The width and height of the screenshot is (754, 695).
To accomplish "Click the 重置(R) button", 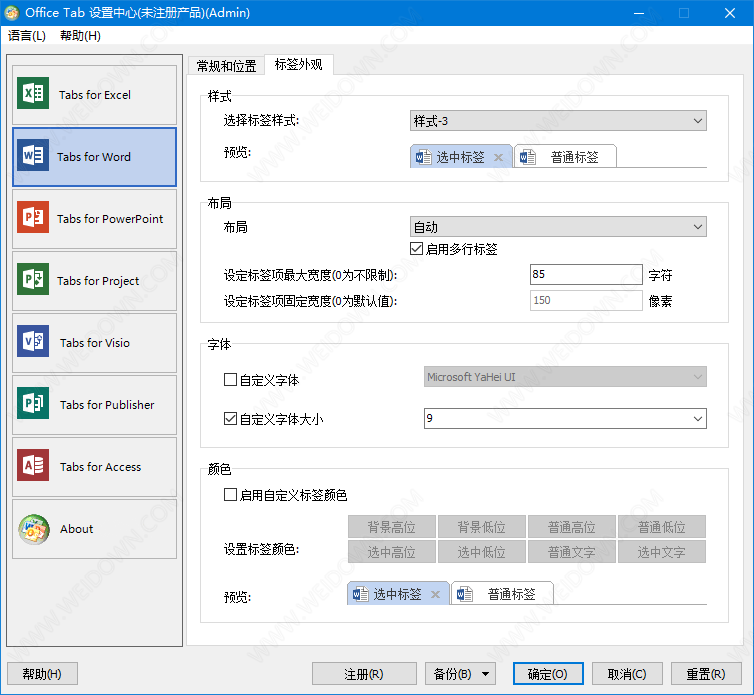I will pyautogui.click(x=706, y=674).
